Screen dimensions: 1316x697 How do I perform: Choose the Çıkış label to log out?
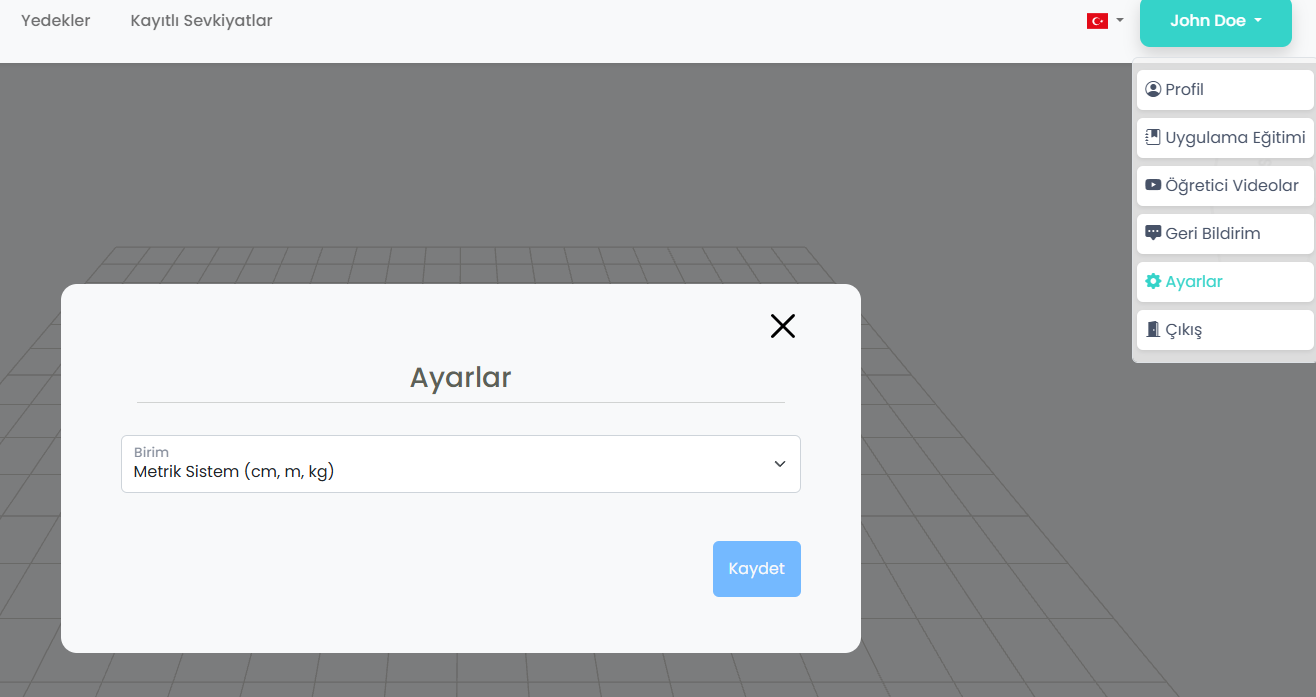pyautogui.click(x=1184, y=329)
